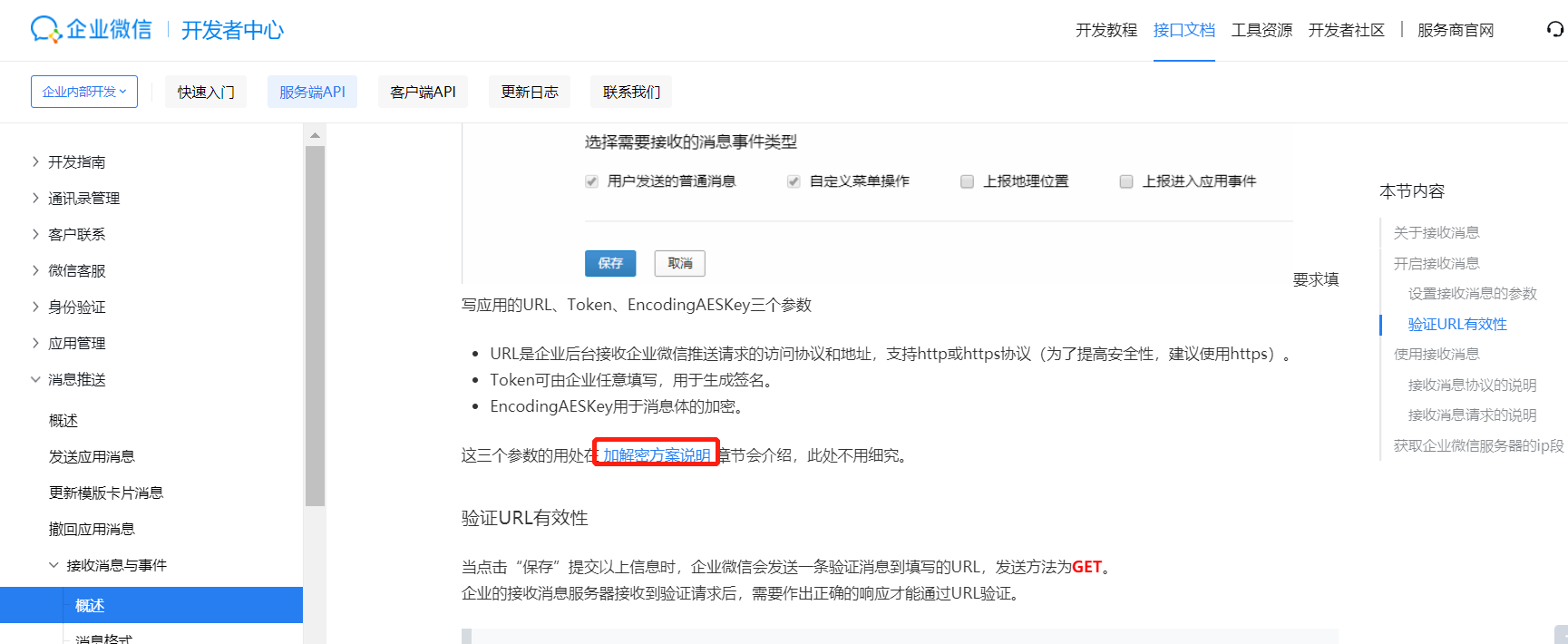Toggle 自定义菜单操作 checkbox

[794, 181]
